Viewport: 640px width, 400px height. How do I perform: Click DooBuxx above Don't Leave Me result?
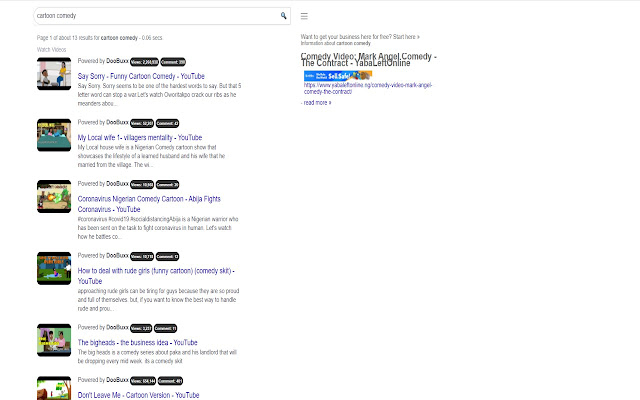coord(118,380)
